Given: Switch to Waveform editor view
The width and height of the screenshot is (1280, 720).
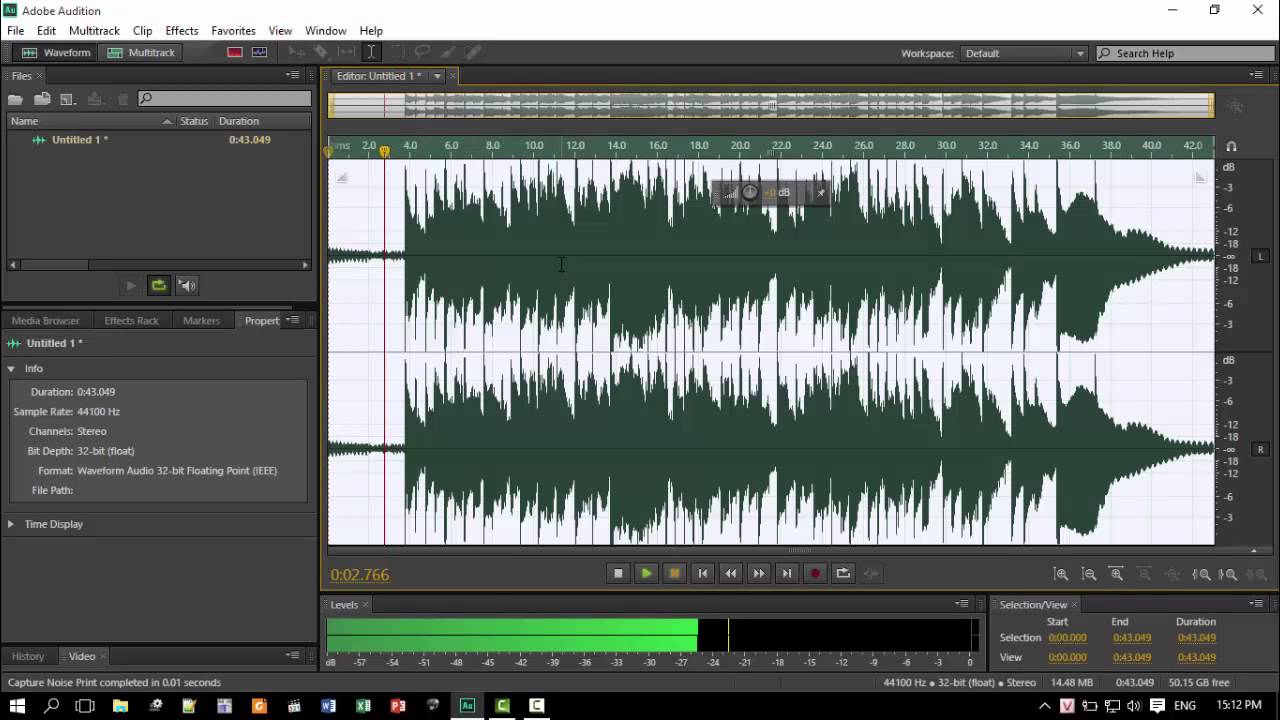Looking at the screenshot, I should (x=56, y=53).
